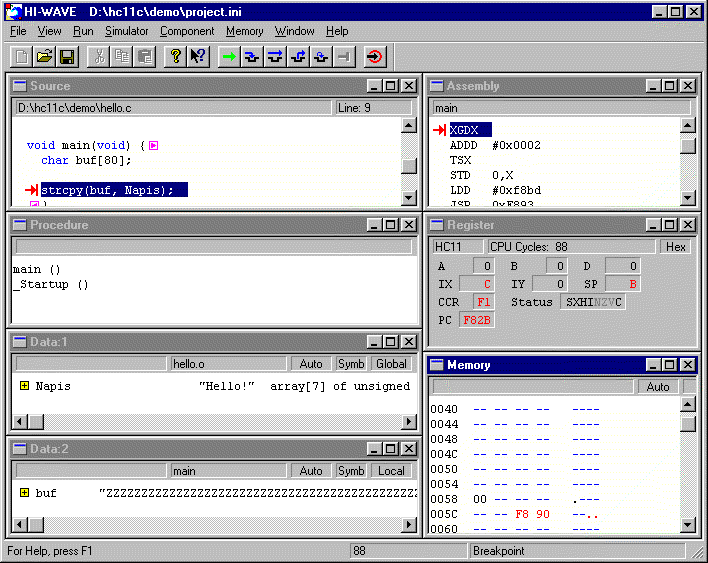Open the Simulator menu
Screen dimensions: 708x563
[126, 31]
